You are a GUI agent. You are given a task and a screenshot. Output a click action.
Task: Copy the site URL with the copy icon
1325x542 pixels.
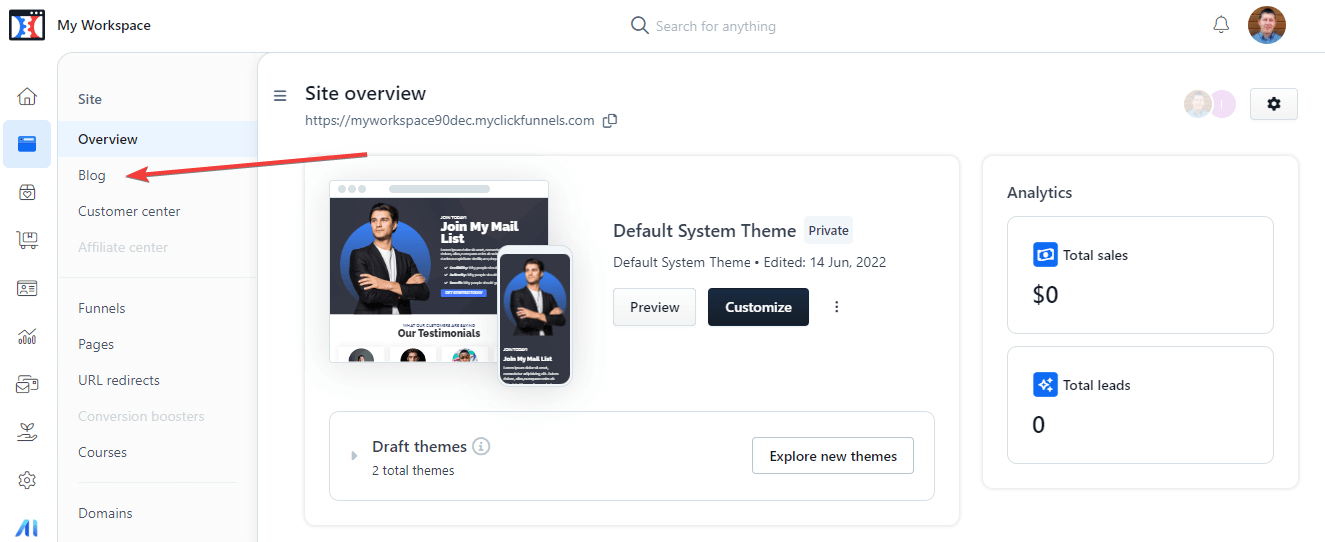pos(610,120)
